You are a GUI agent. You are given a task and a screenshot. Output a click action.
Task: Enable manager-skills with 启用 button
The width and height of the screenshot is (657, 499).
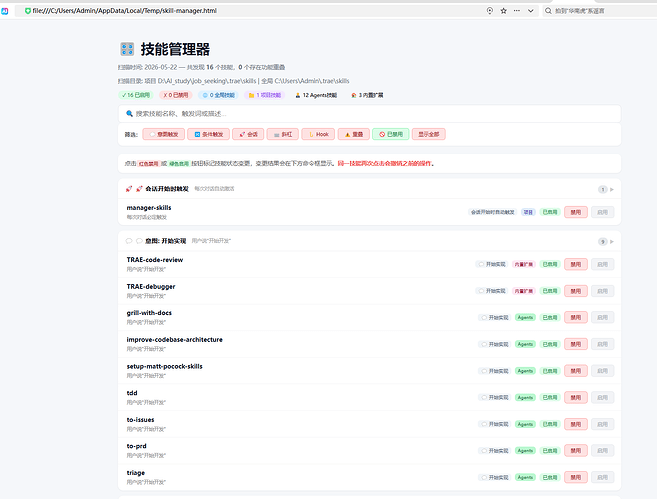[603, 212]
